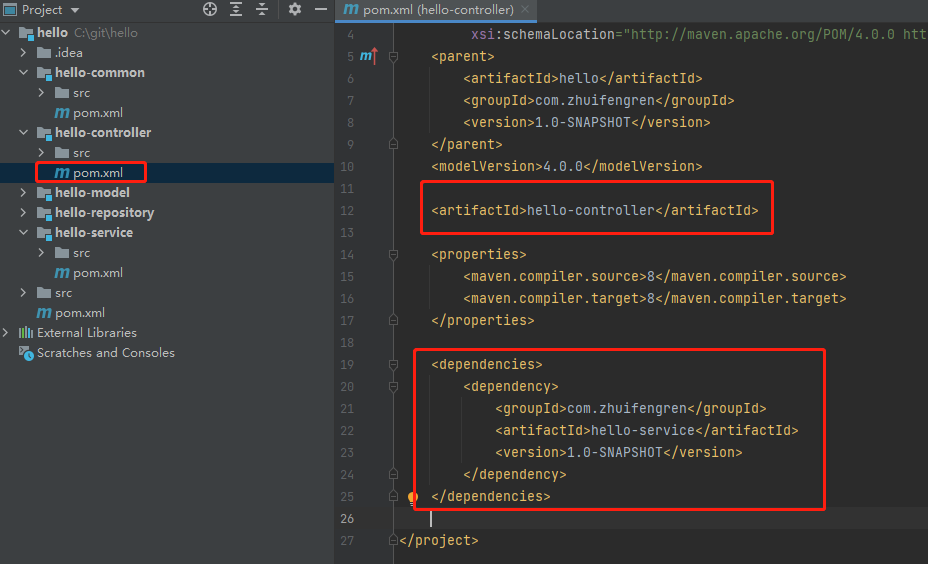This screenshot has width=928, height=564.
Task: Expand the hello-model module
Action: pos(24,193)
